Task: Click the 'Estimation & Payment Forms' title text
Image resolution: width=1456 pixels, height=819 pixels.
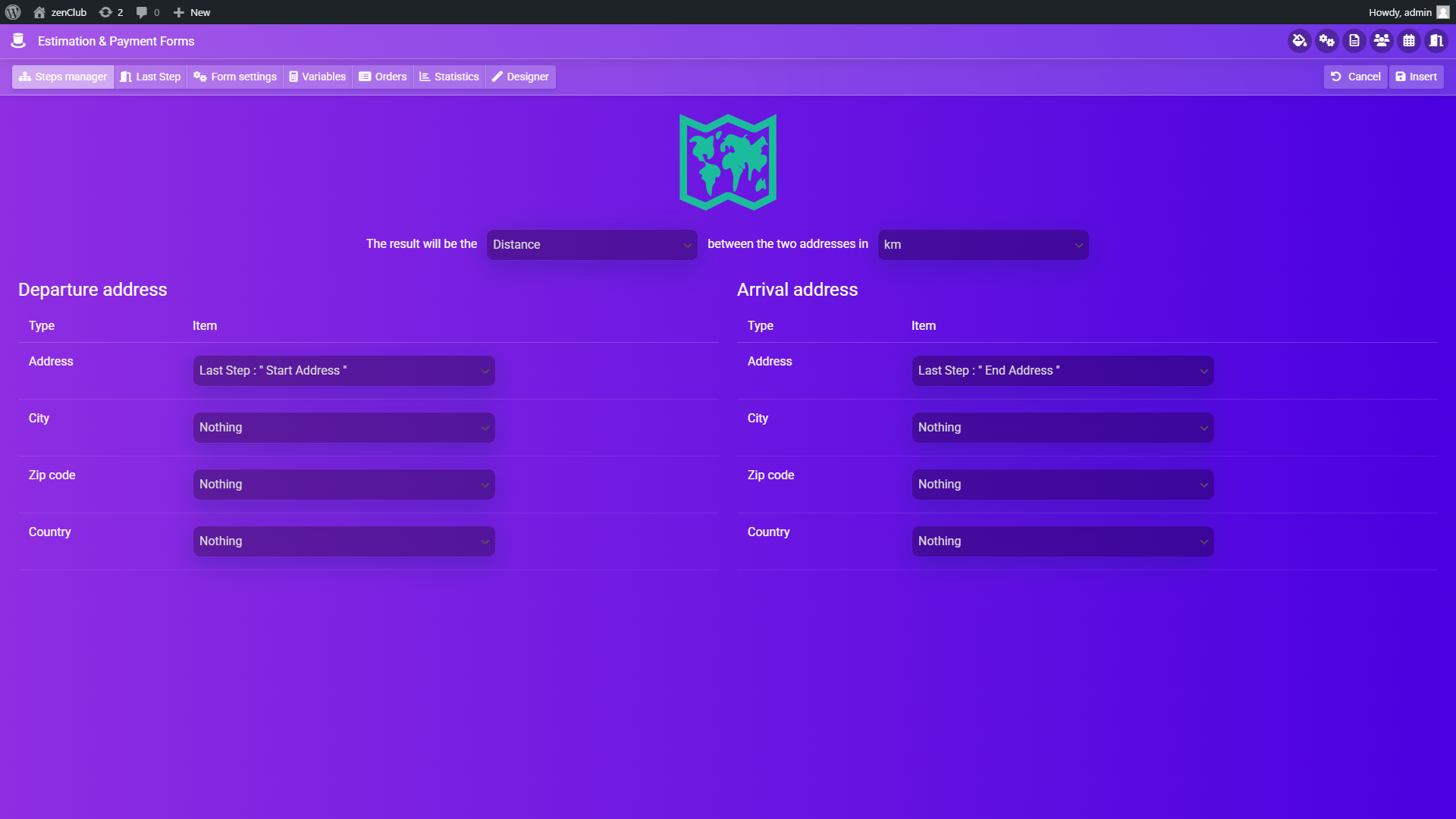Action: coord(116,41)
